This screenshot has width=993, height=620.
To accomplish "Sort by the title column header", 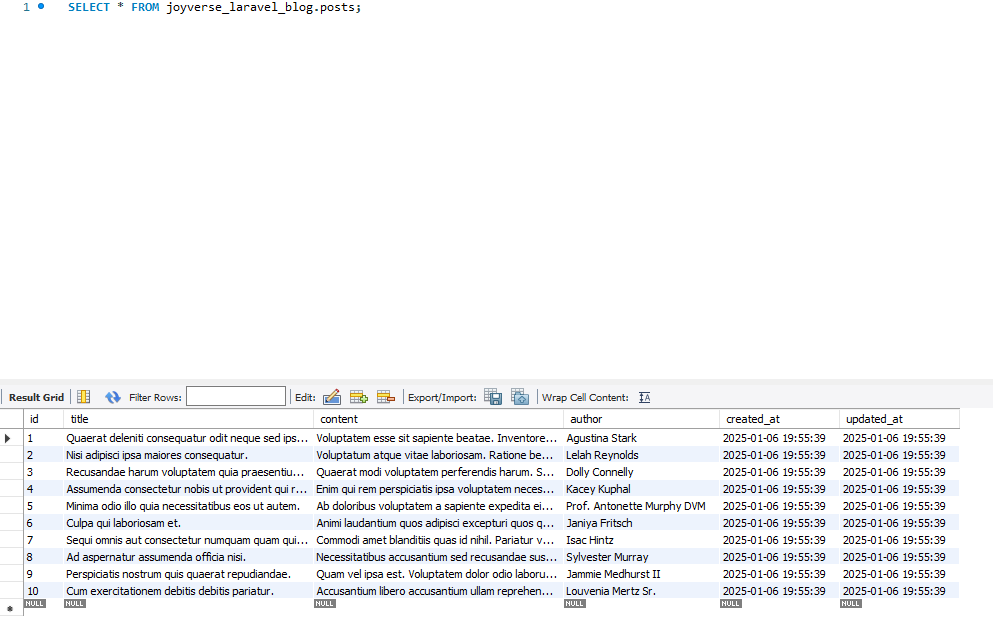I will [79, 419].
